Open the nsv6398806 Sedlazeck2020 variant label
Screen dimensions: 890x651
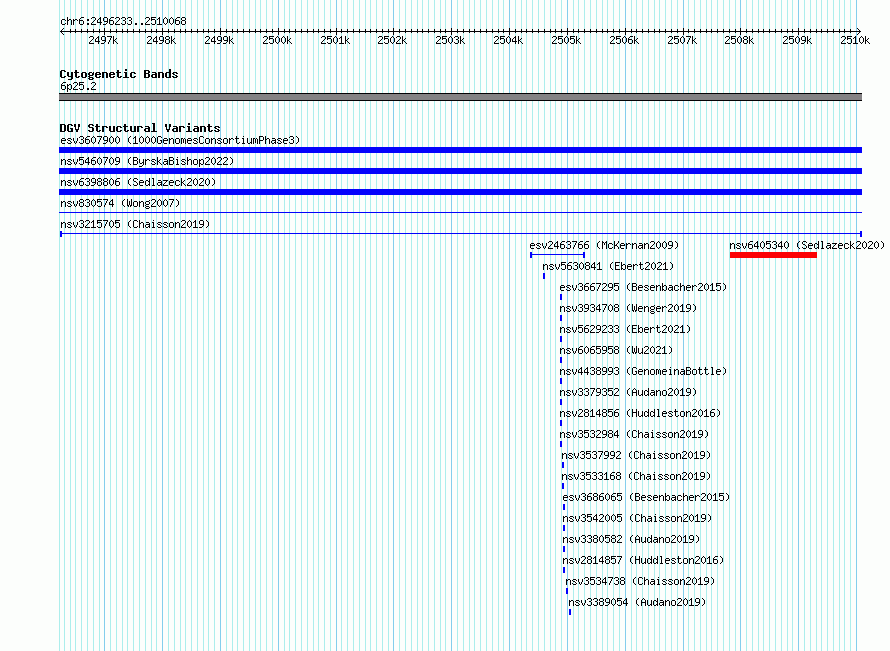(x=138, y=182)
